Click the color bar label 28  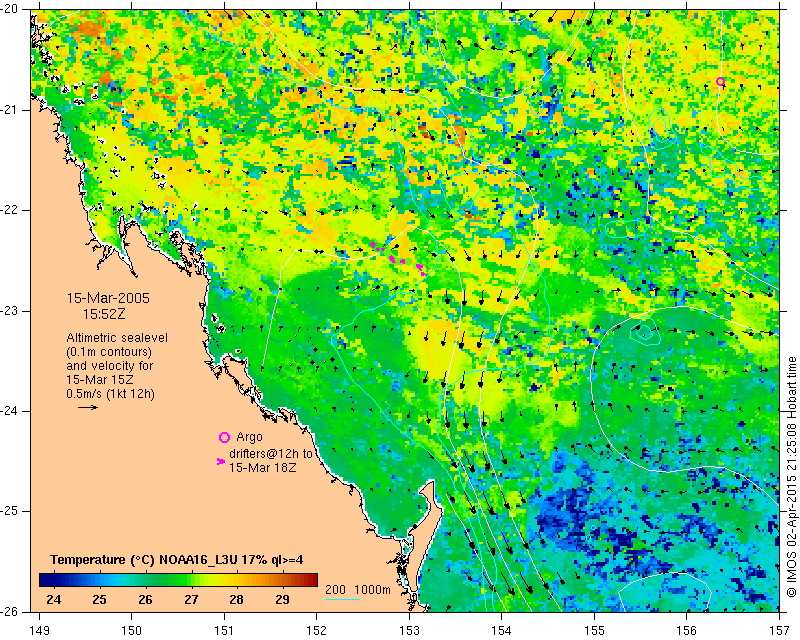(236, 600)
